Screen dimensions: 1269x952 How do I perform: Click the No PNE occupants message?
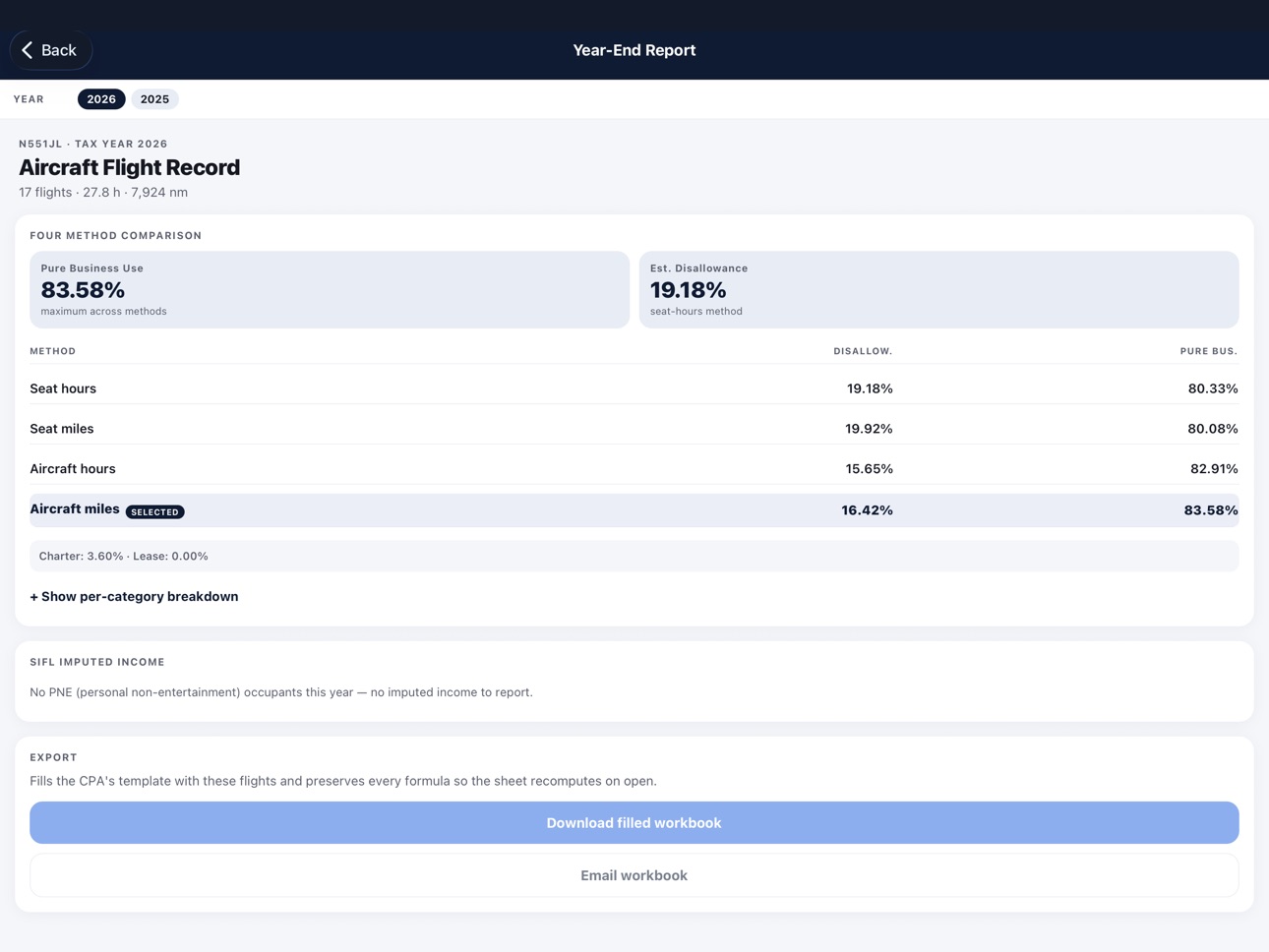281,692
